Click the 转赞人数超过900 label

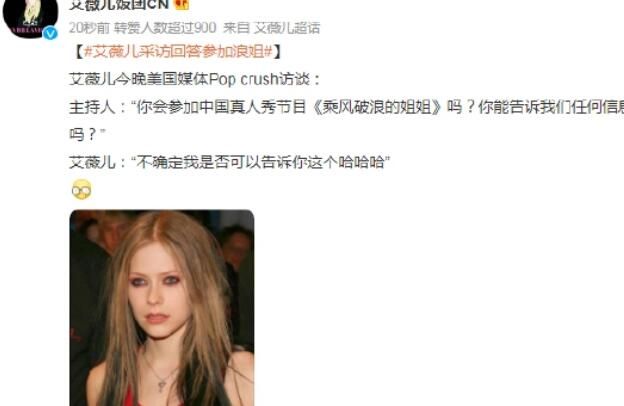tap(165, 28)
